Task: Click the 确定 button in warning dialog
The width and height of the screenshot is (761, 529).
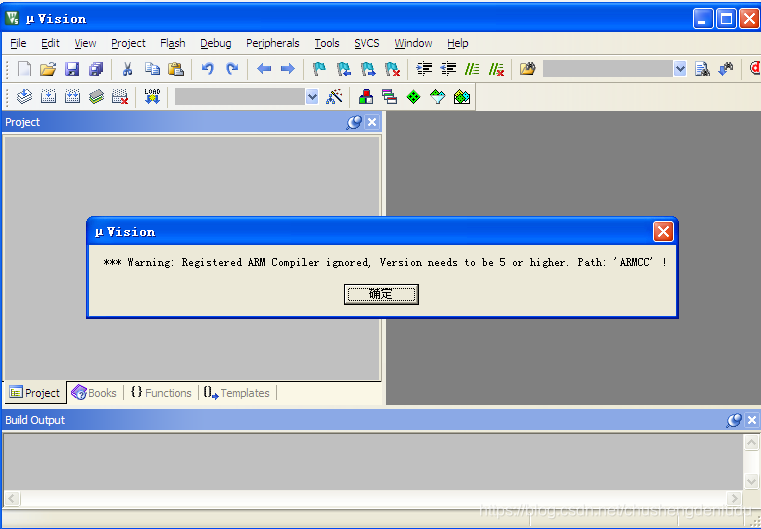Action: (381, 294)
